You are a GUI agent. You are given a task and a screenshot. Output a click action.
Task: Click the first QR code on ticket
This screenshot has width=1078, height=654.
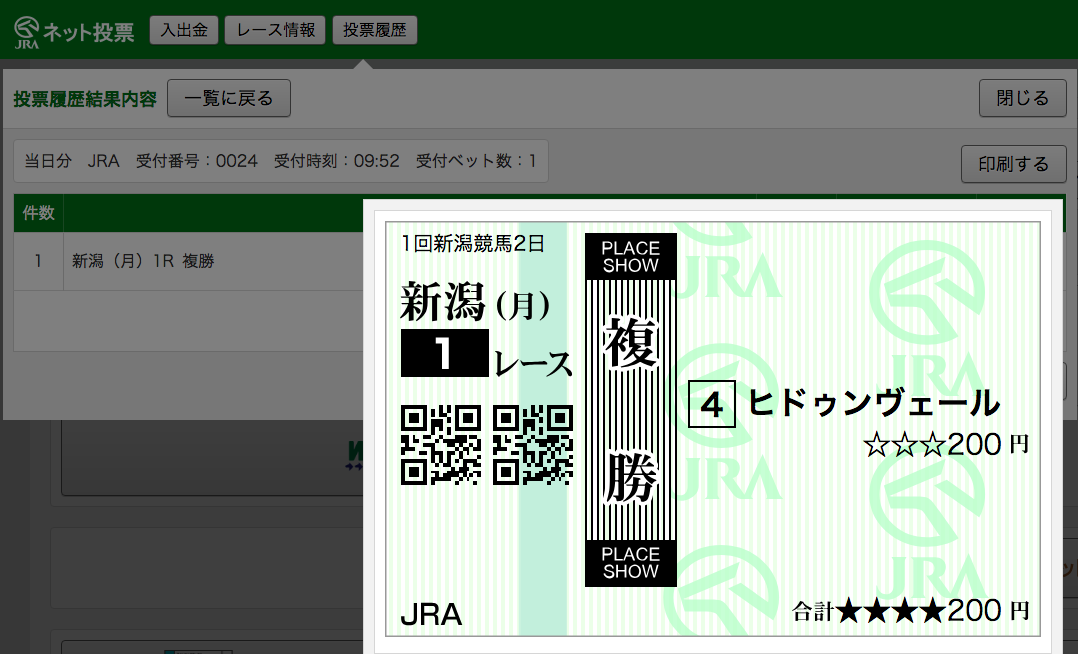pyautogui.click(x=441, y=445)
